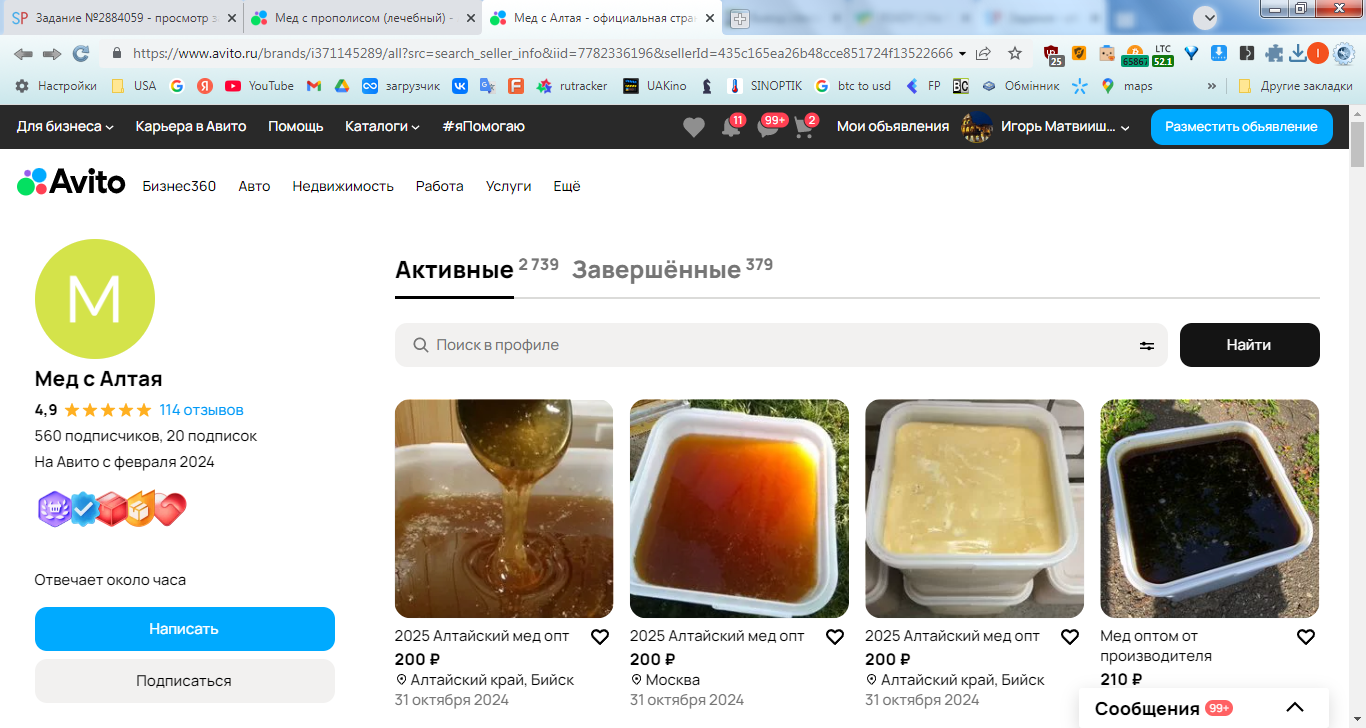Click Найти search button
The image size is (1366, 728).
(x=1250, y=345)
